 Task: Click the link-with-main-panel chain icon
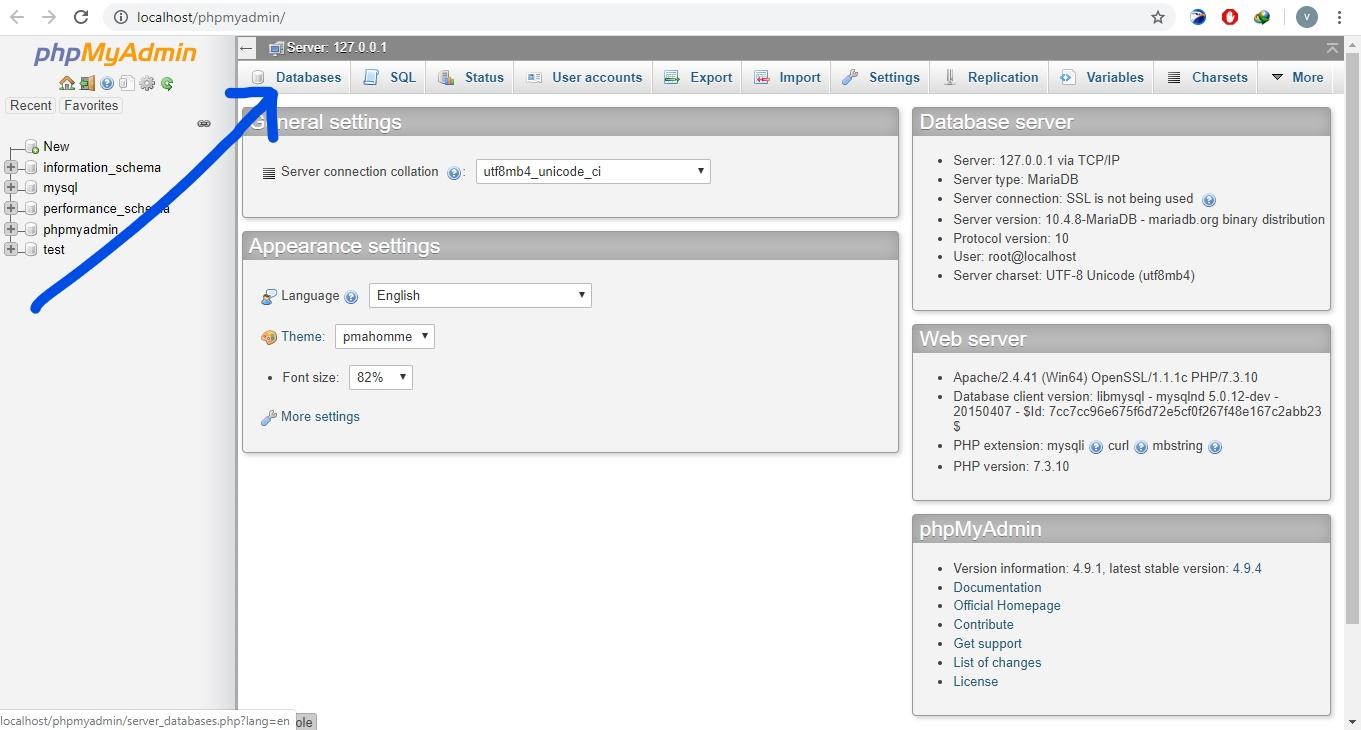tap(204, 124)
